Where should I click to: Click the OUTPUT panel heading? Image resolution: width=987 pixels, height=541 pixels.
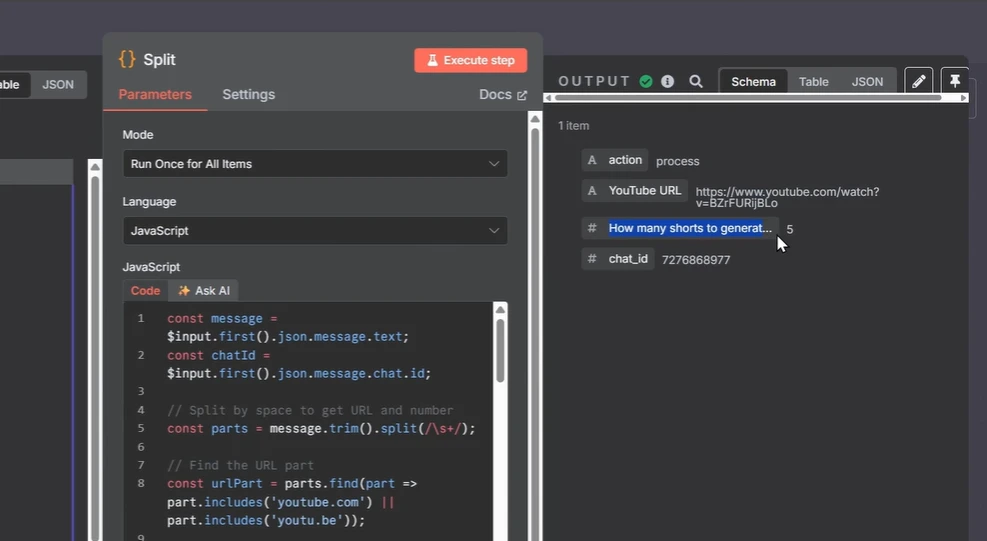tap(594, 81)
